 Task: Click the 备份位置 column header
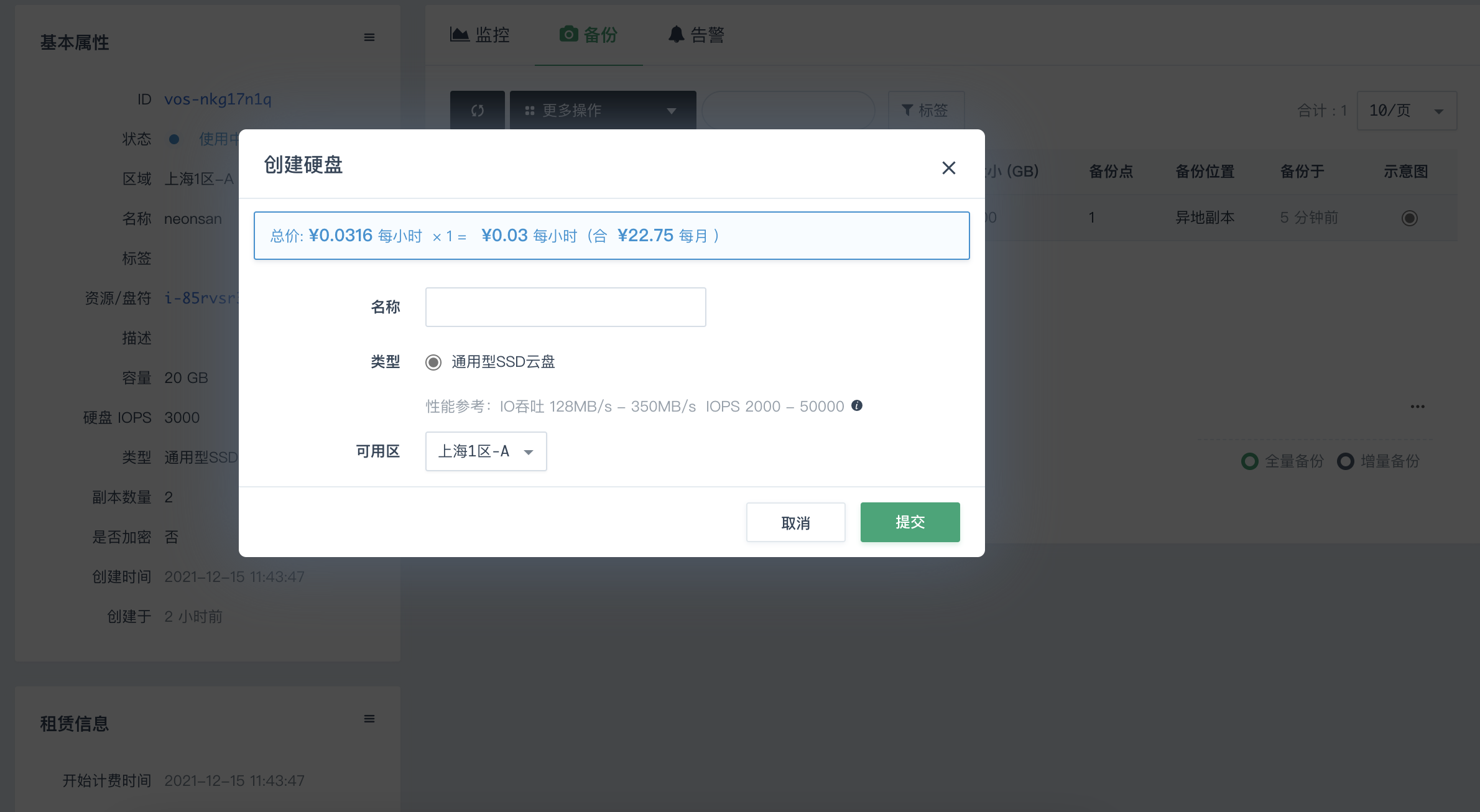pyautogui.click(x=1205, y=172)
